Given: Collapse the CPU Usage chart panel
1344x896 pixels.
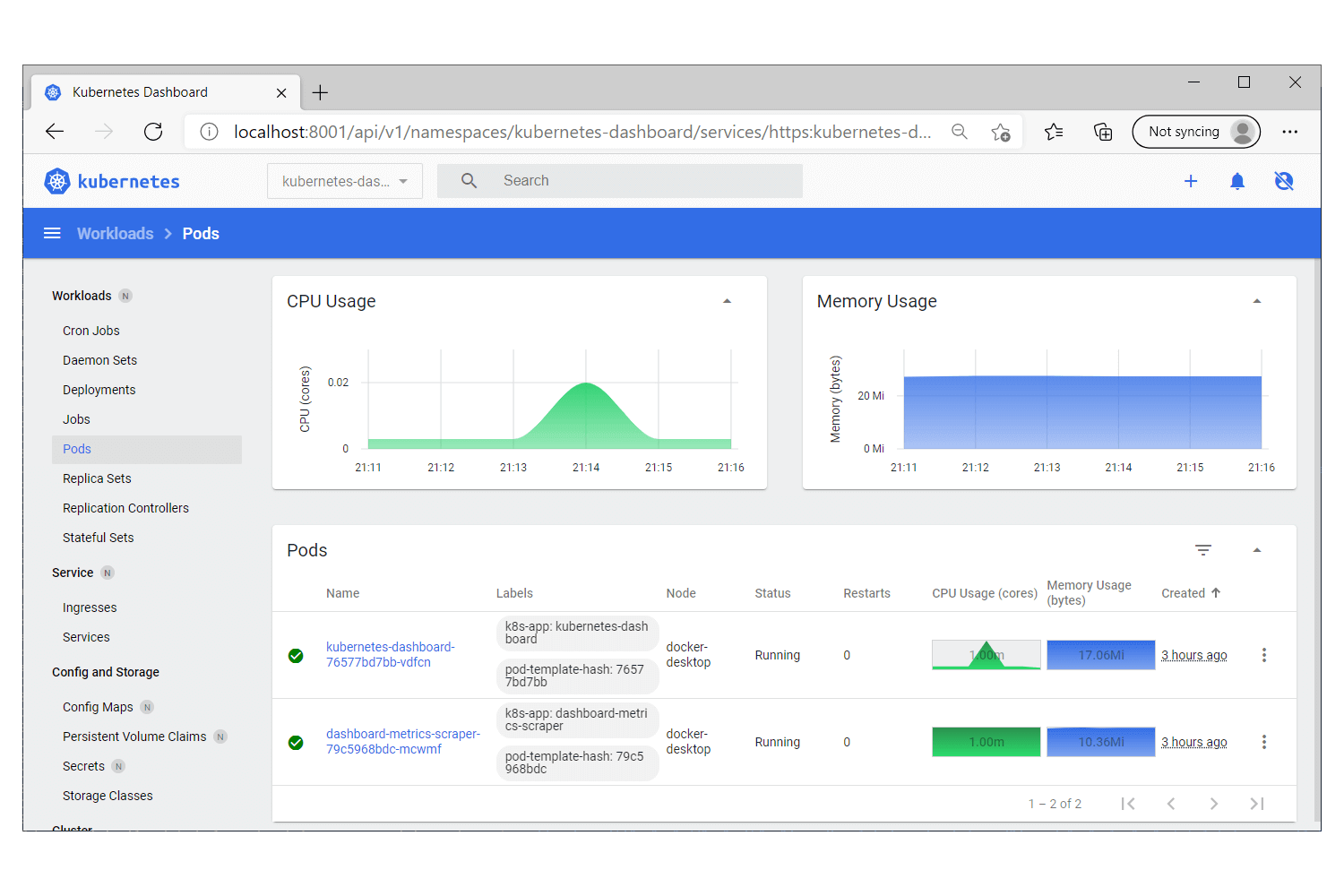Looking at the screenshot, I should pyautogui.click(x=727, y=300).
